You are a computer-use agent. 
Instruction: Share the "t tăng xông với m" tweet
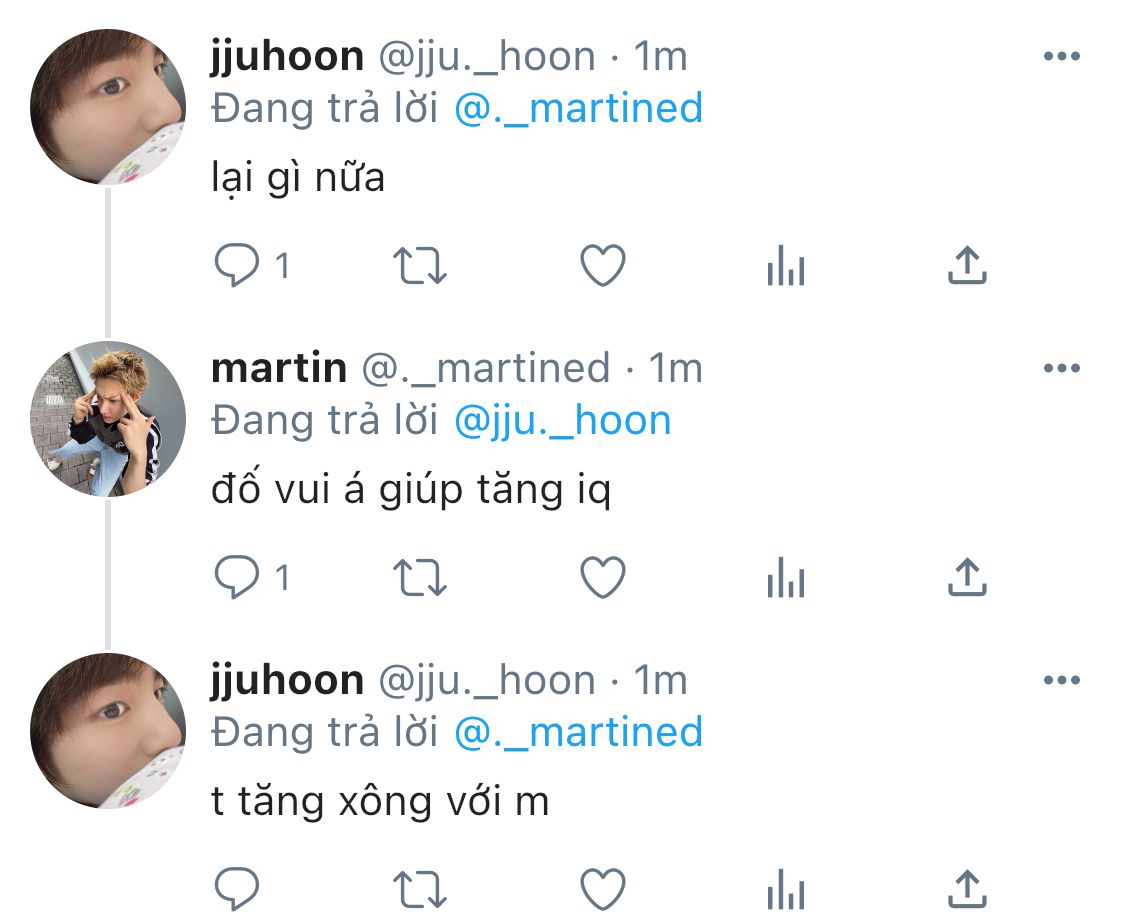point(967,890)
